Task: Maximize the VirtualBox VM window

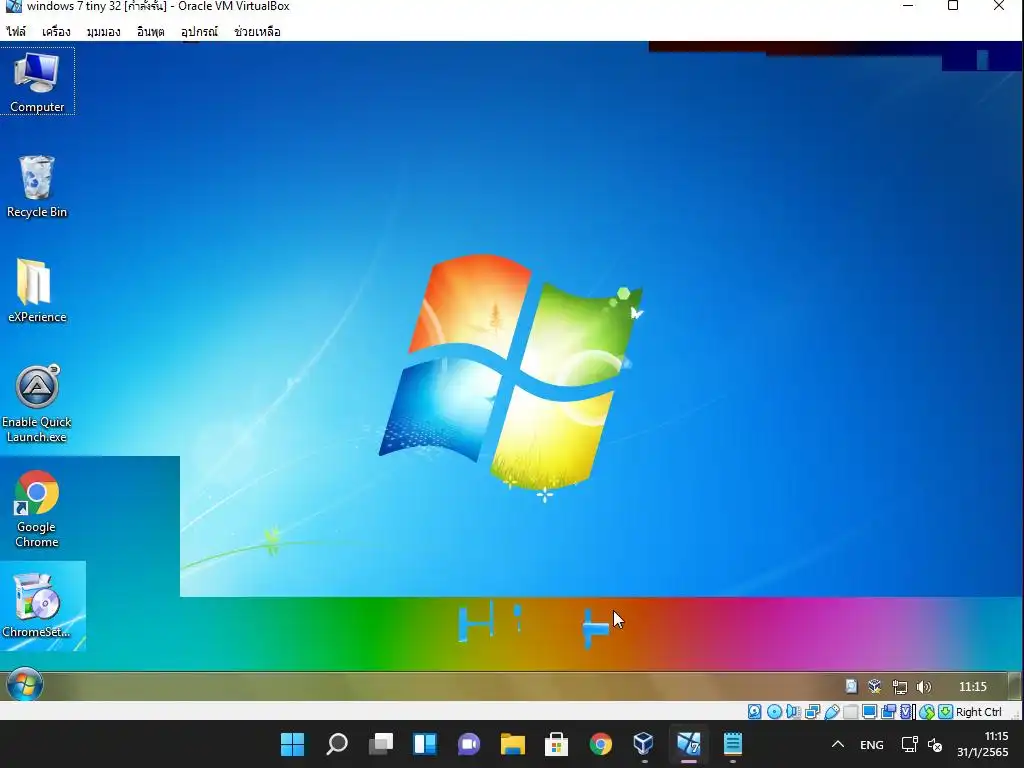Action: pos(953,6)
